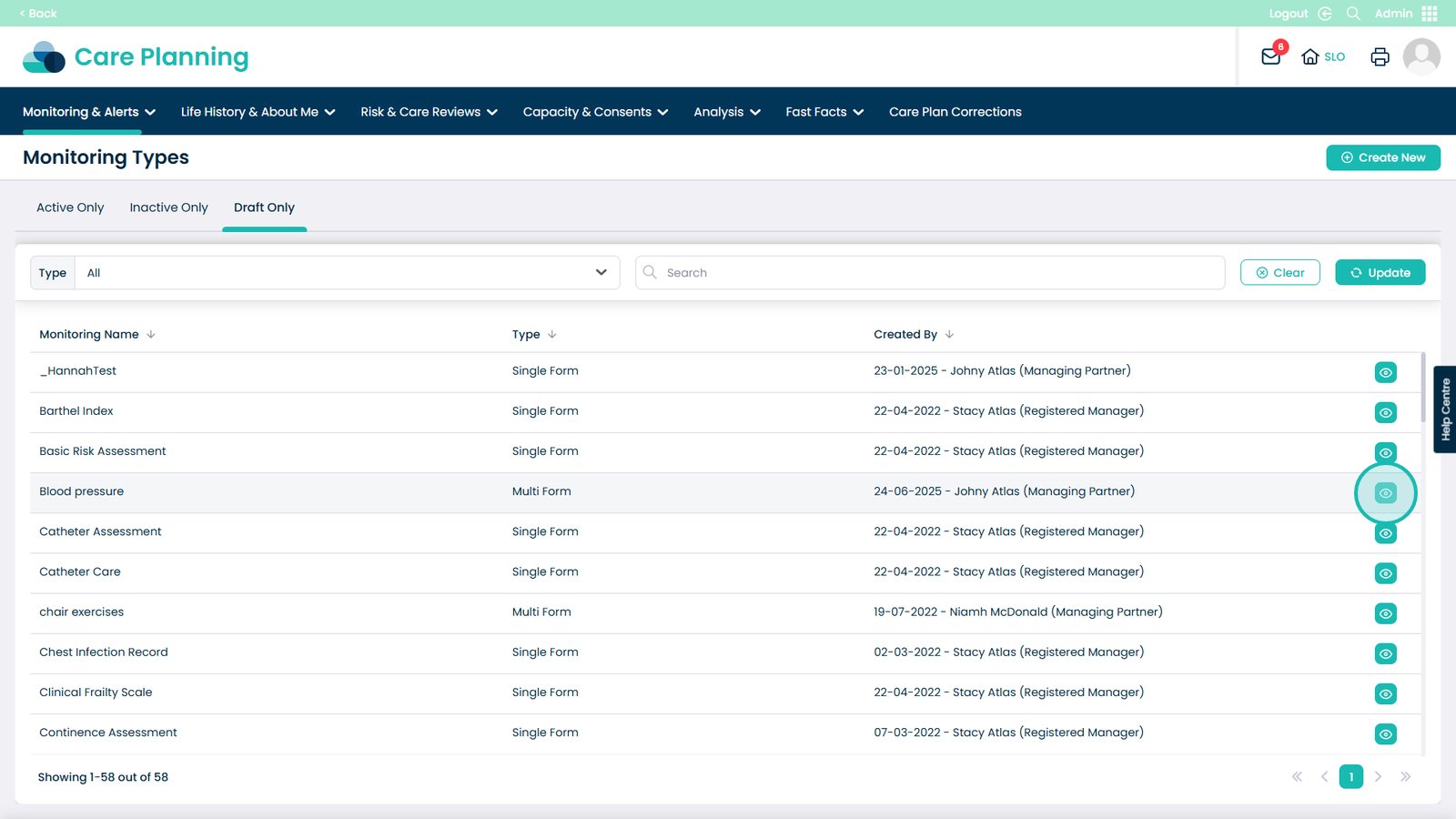
Task: Click the Monitoring Types heading
Action: tap(106, 157)
